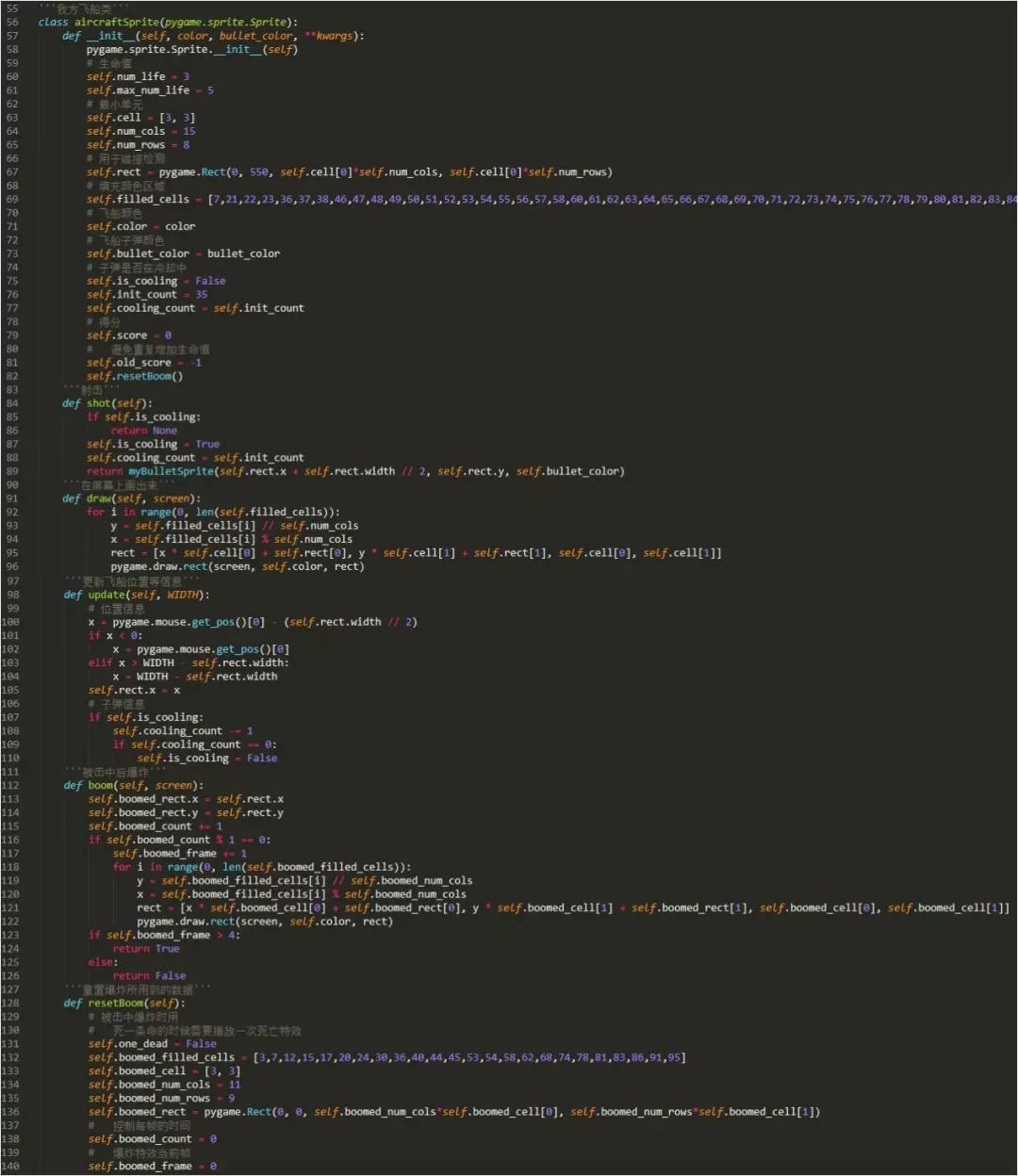Click 'self.rect.x = x' line
The width and height of the screenshot is (1018, 1176).
pos(135,690)
